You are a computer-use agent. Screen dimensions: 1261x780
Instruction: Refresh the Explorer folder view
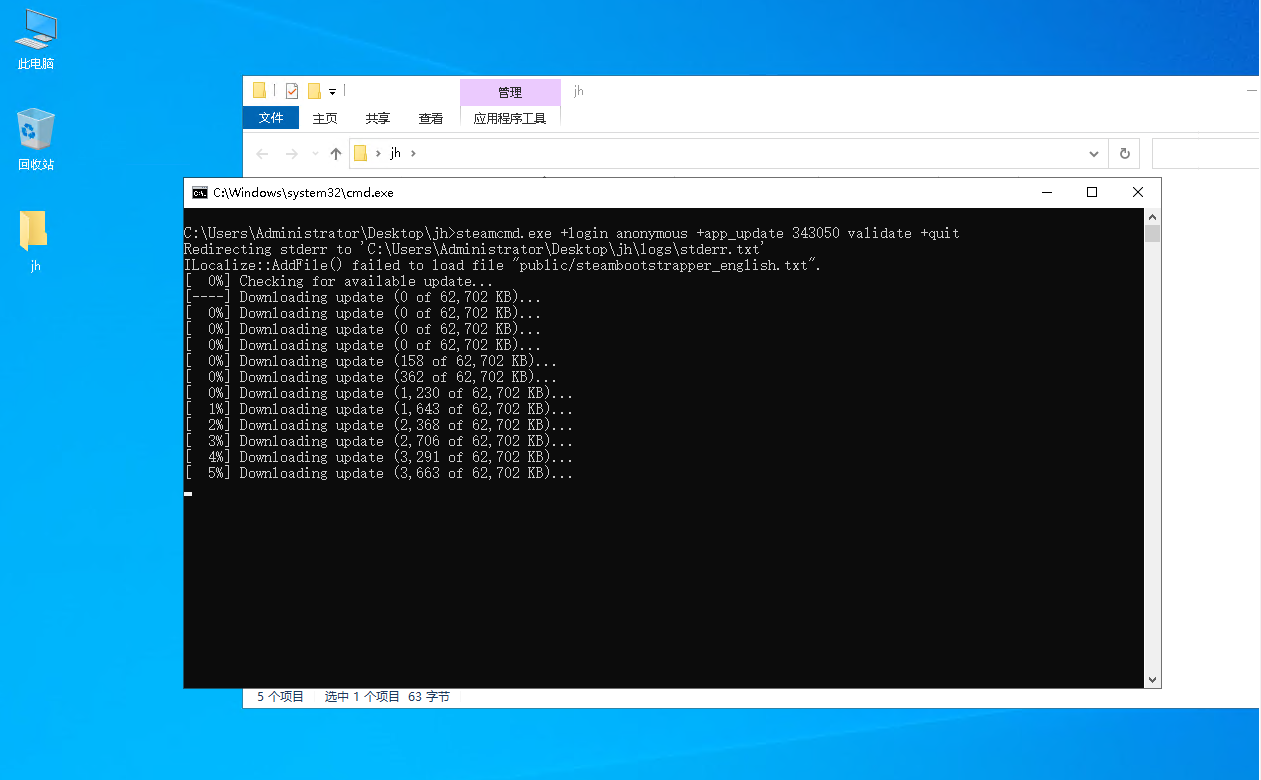(x=1124, y=154)
